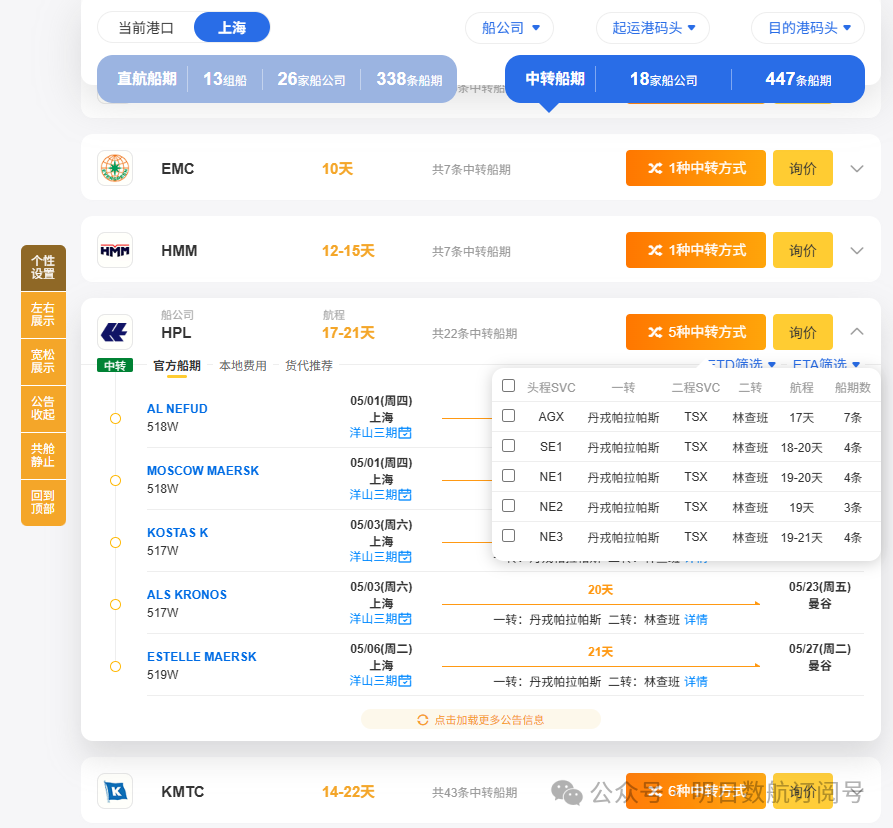
Task: Open the calendar icon in ALS KRONOS row
Action: coord(405,619)
